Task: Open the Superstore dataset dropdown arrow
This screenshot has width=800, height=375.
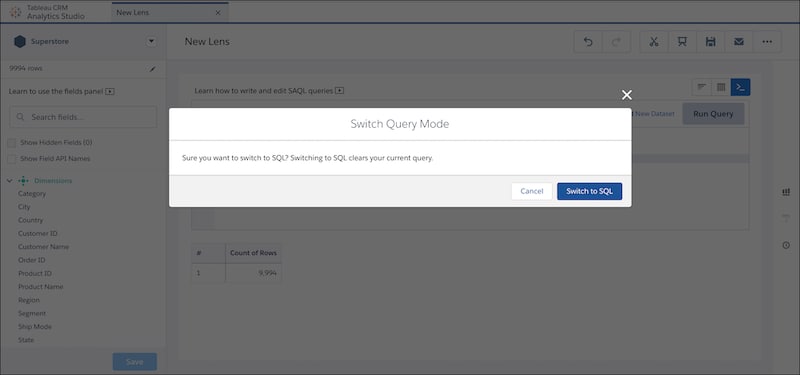Action: [x=151, y=42]
